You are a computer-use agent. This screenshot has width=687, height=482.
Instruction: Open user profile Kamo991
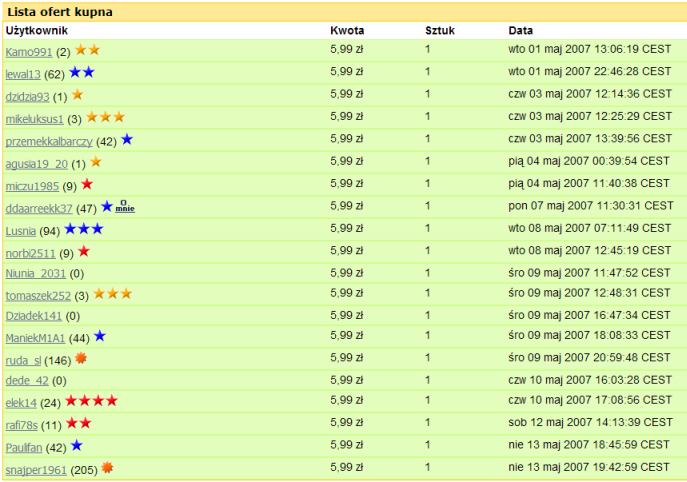(x=29, y=52)
